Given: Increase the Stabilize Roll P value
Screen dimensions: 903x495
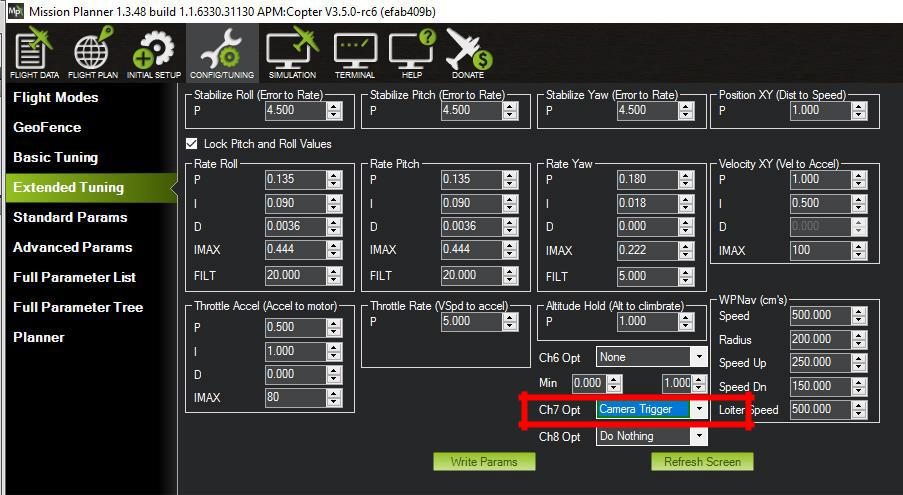Looking at the screenshot, I should pos(334,106).
